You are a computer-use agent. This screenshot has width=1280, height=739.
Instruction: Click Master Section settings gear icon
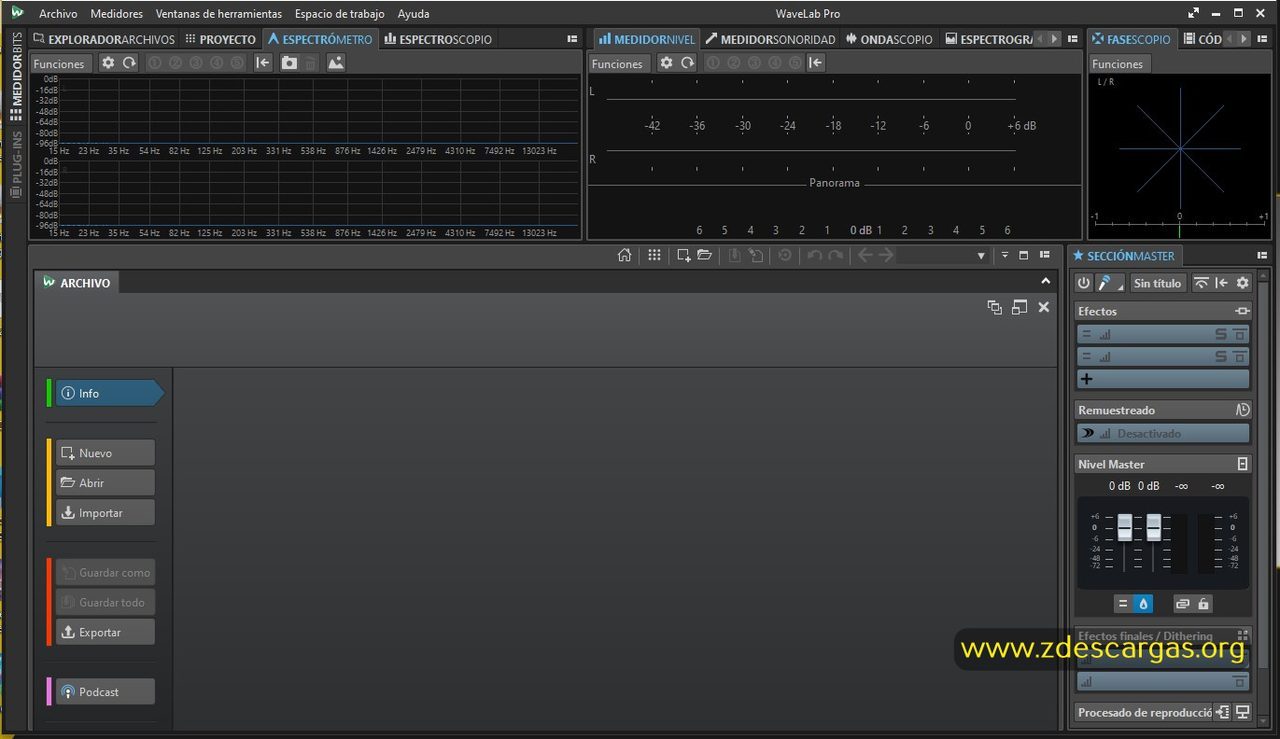(x=1243, y=283)
